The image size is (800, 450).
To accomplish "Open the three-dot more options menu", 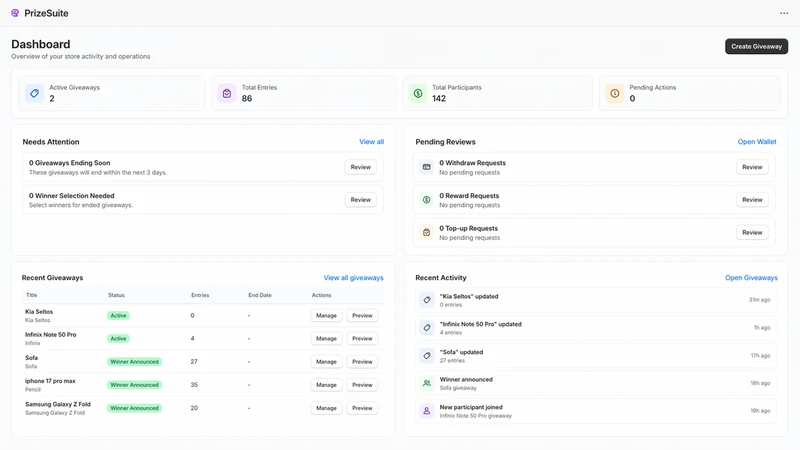I will tap(784, 13).
